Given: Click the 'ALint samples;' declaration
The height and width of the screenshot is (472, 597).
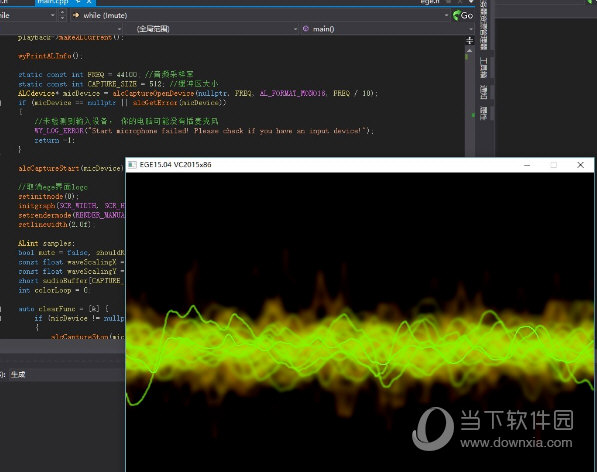Looking at the screenshot, I should (x=46, y=243).
